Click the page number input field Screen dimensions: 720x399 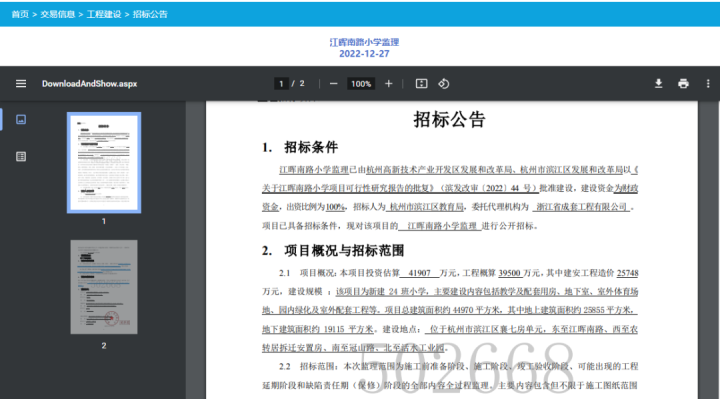pyautogui.click(x=281, y=84)
